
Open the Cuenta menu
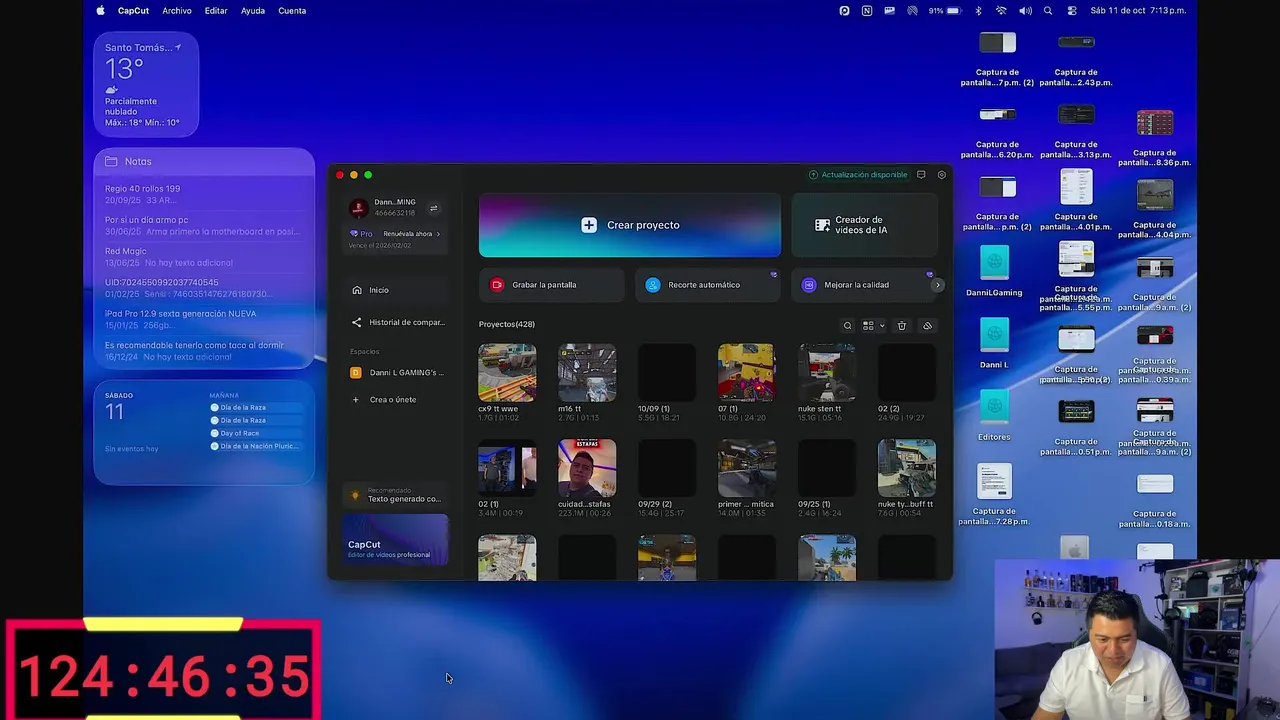click(x=292, y=11)
